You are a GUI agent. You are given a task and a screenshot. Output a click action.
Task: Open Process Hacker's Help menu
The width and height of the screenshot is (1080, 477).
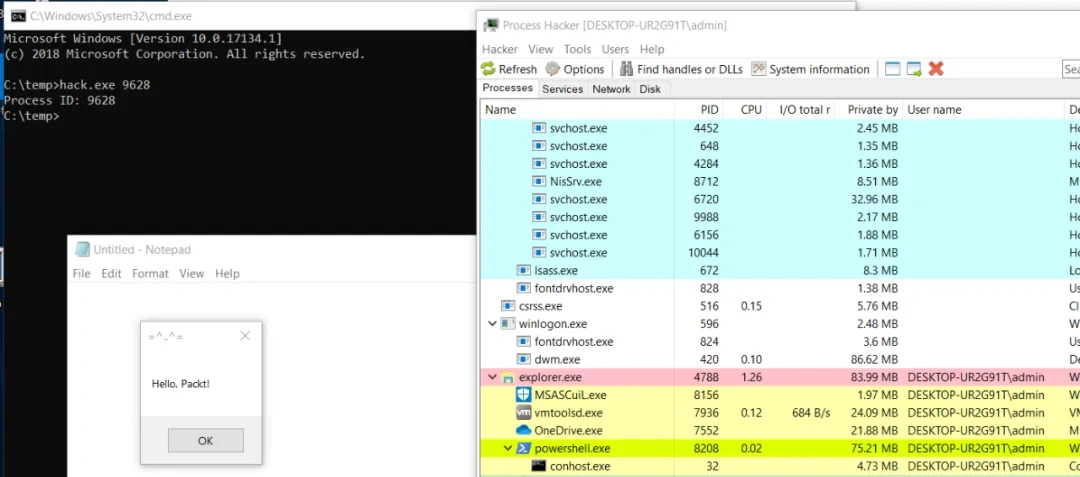point(652,49)
